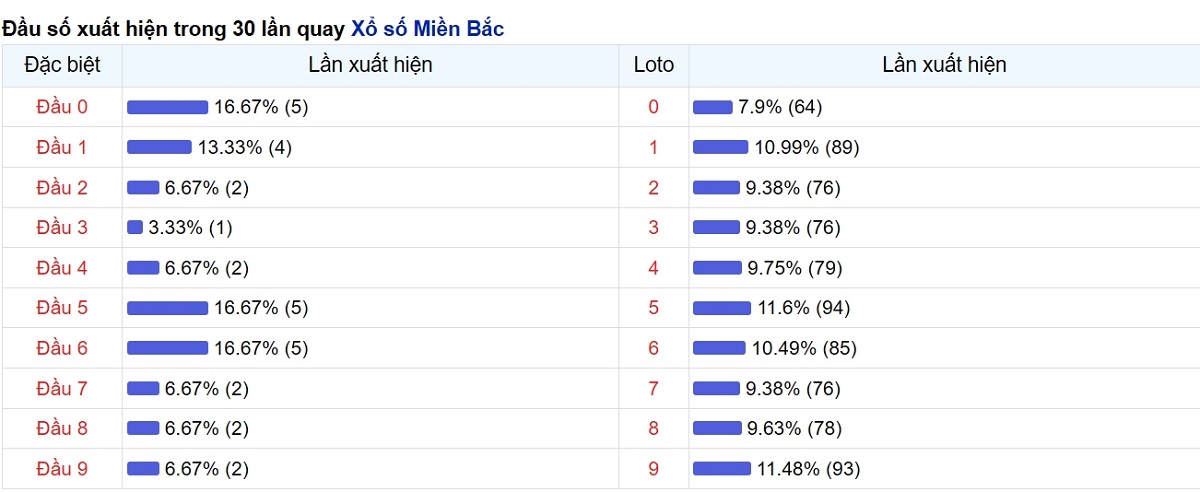Click the Đặc biệt column header
The height and width of the screenshot is (492, 1200).
click(62, 65)
